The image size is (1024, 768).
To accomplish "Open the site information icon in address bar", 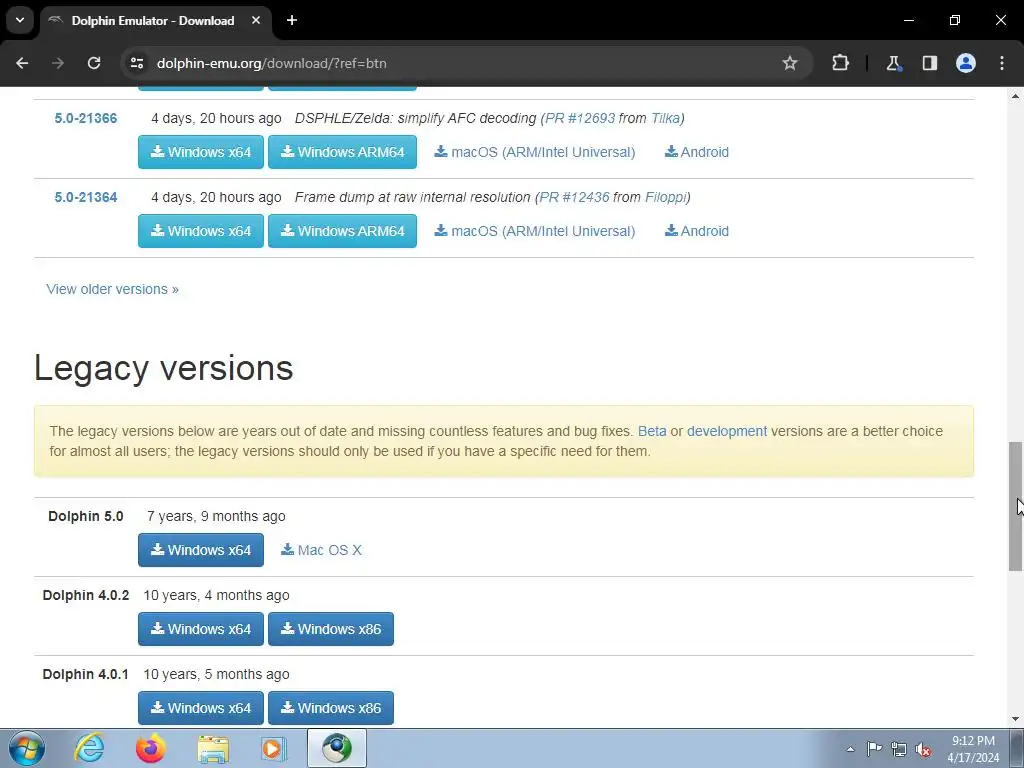I will point(136,63).
